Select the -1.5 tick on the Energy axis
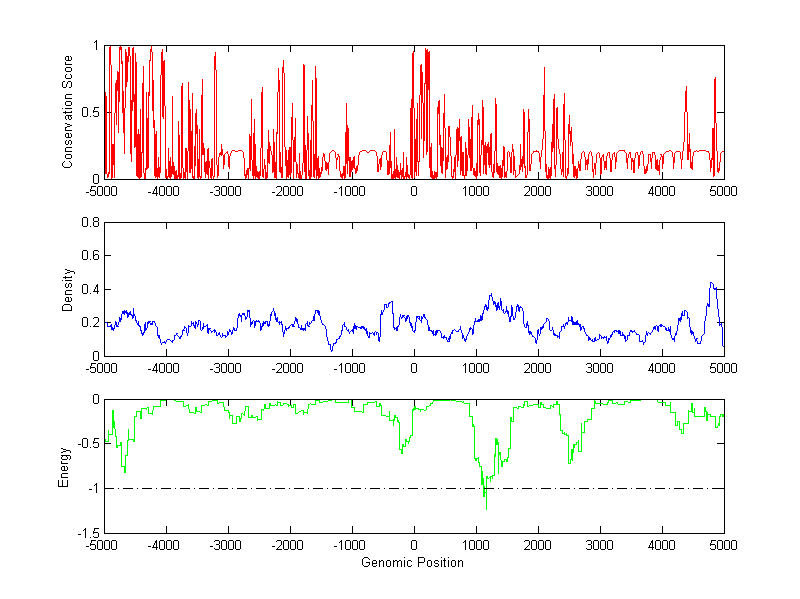Image resolution: width=800 pixels, height=599 pixels. pos(88,533)
